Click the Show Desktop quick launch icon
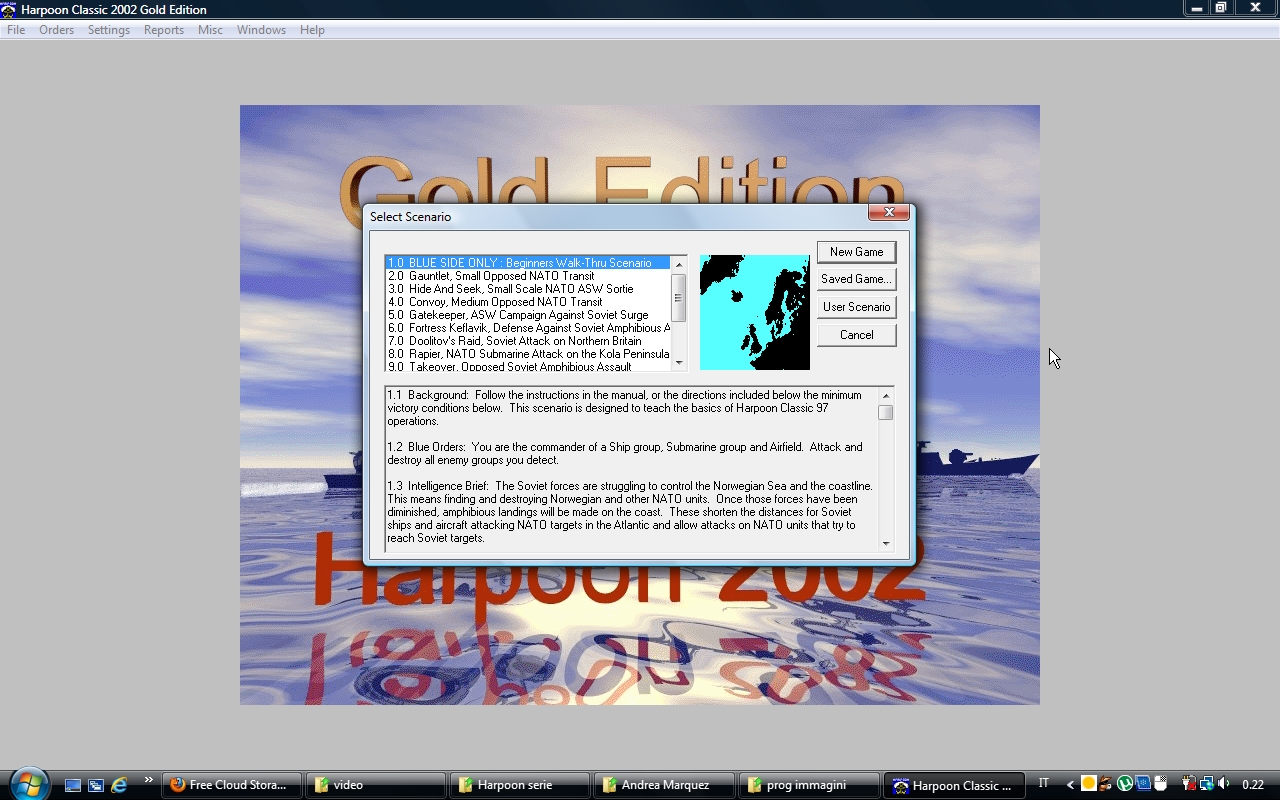 click(x=73, y=785)
